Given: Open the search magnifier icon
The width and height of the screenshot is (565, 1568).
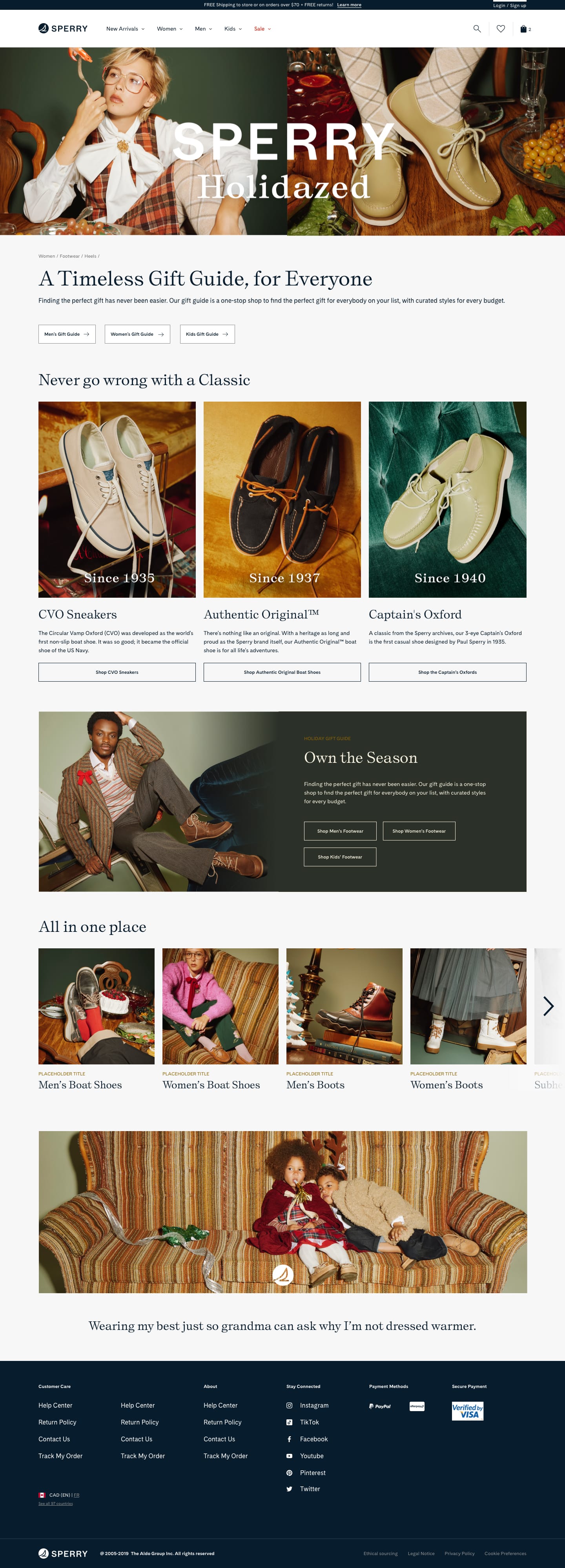Looking at the screenshot, I should coord(477,29).
